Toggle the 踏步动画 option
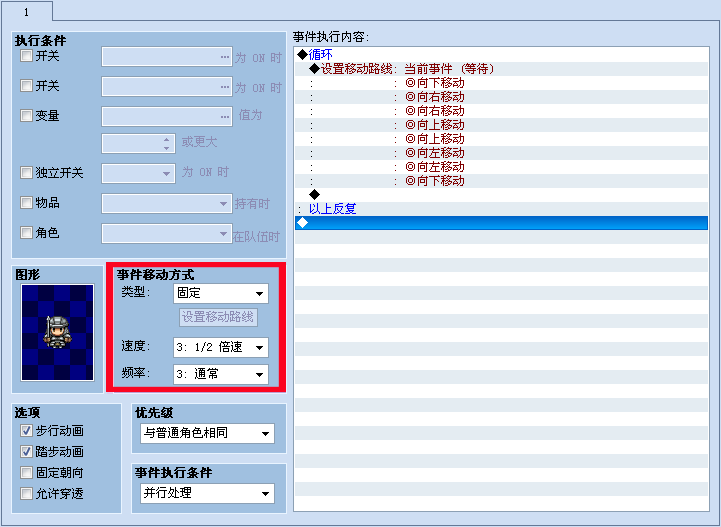Screen dimensions: 721x527 pos(26,452)
